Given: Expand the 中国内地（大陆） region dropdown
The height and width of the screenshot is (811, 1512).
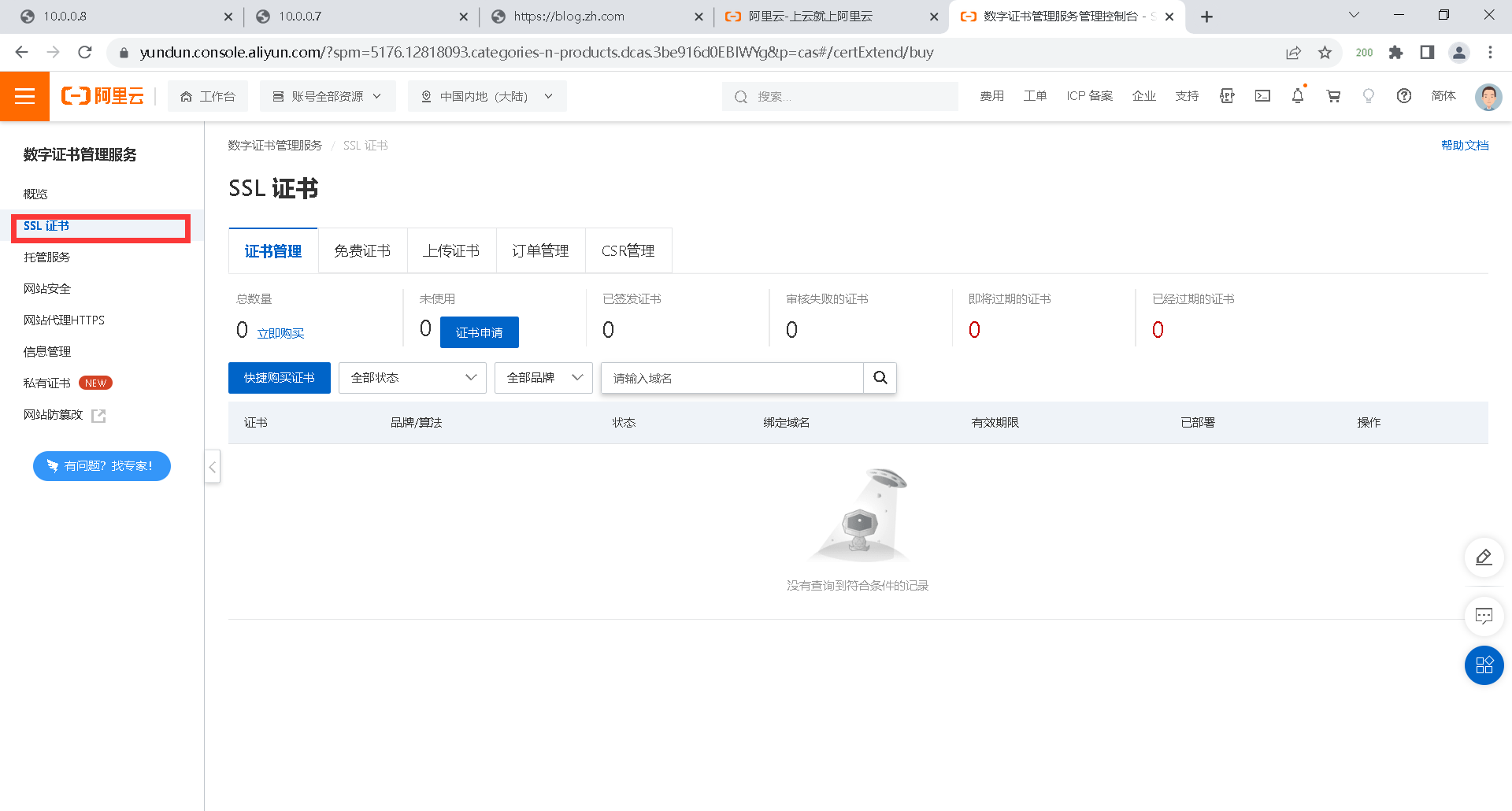Looking at the screenshot, I should click(487, 96).
